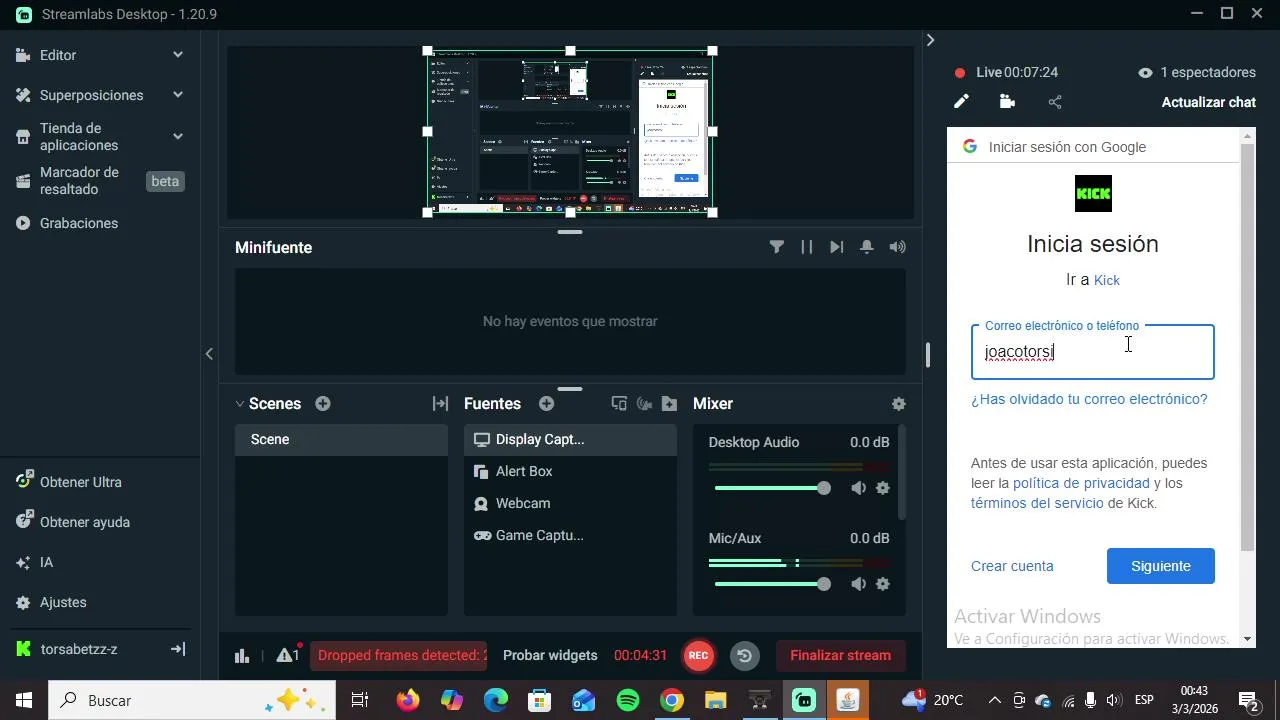Viewport: 1280px width, 720px height.
Task: Open the Minifuente filter icon
Action: [777, 247]
